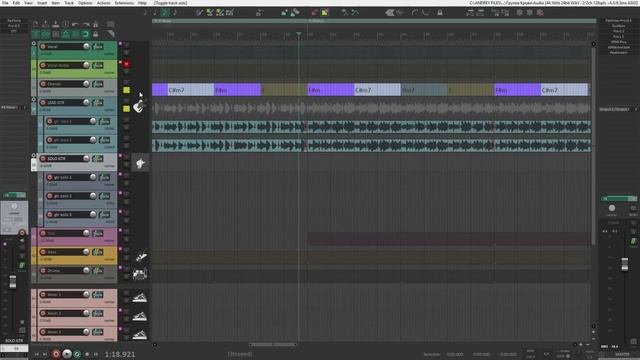This screenshot has width=640, height=360.
Task: Open the File menu
Action: pyautogui.click(x=5, y=3)
